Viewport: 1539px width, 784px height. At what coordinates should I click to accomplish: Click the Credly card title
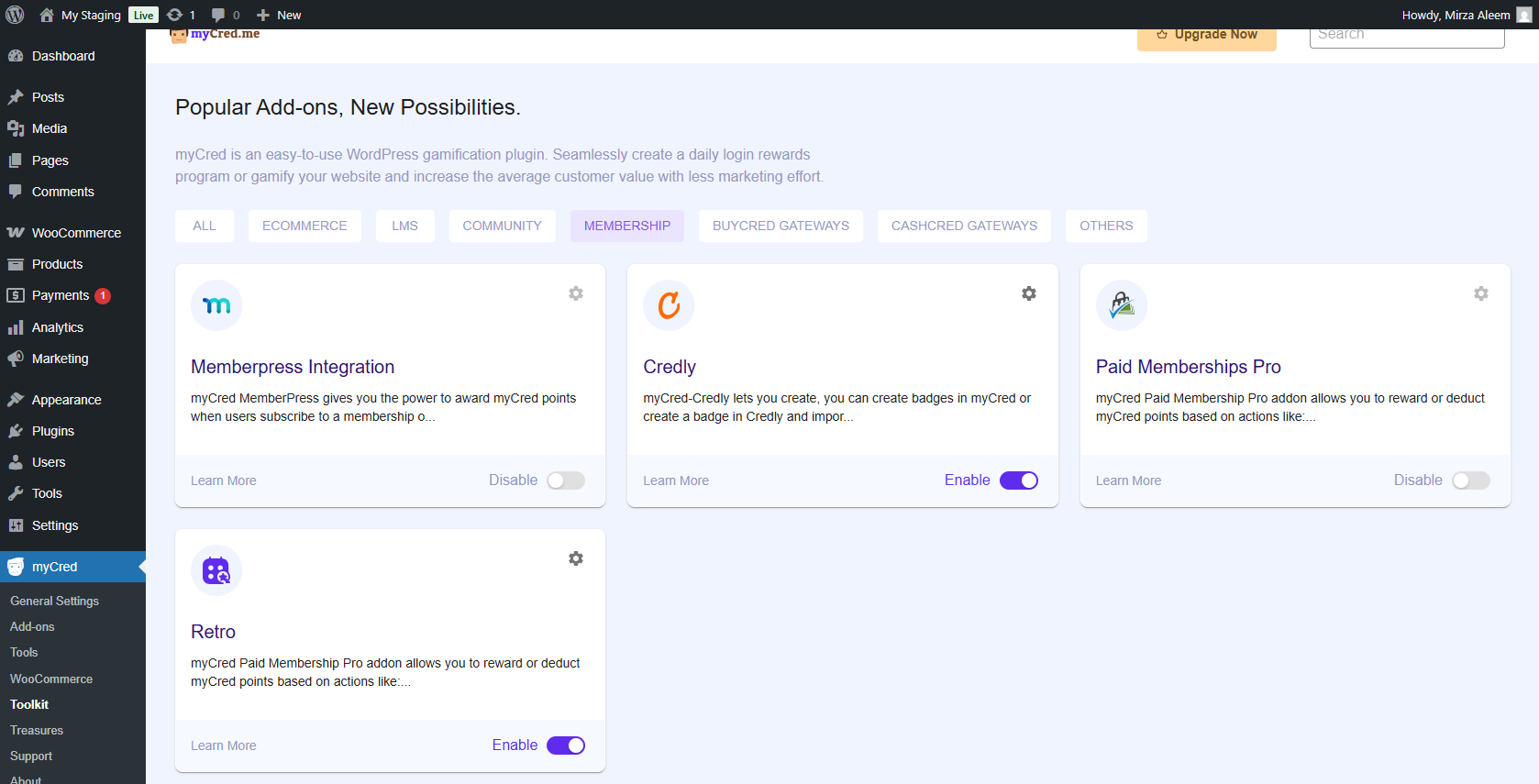click(670, 367)
